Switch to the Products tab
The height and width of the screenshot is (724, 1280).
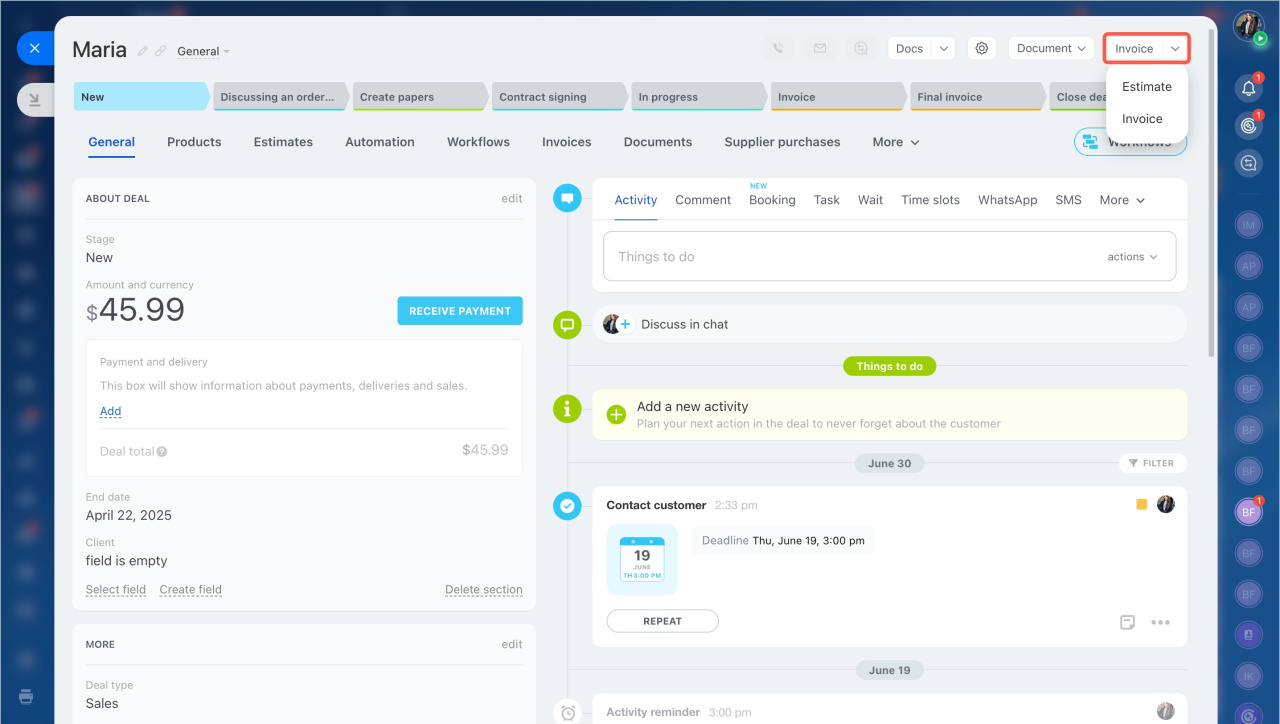click(194, 142)
